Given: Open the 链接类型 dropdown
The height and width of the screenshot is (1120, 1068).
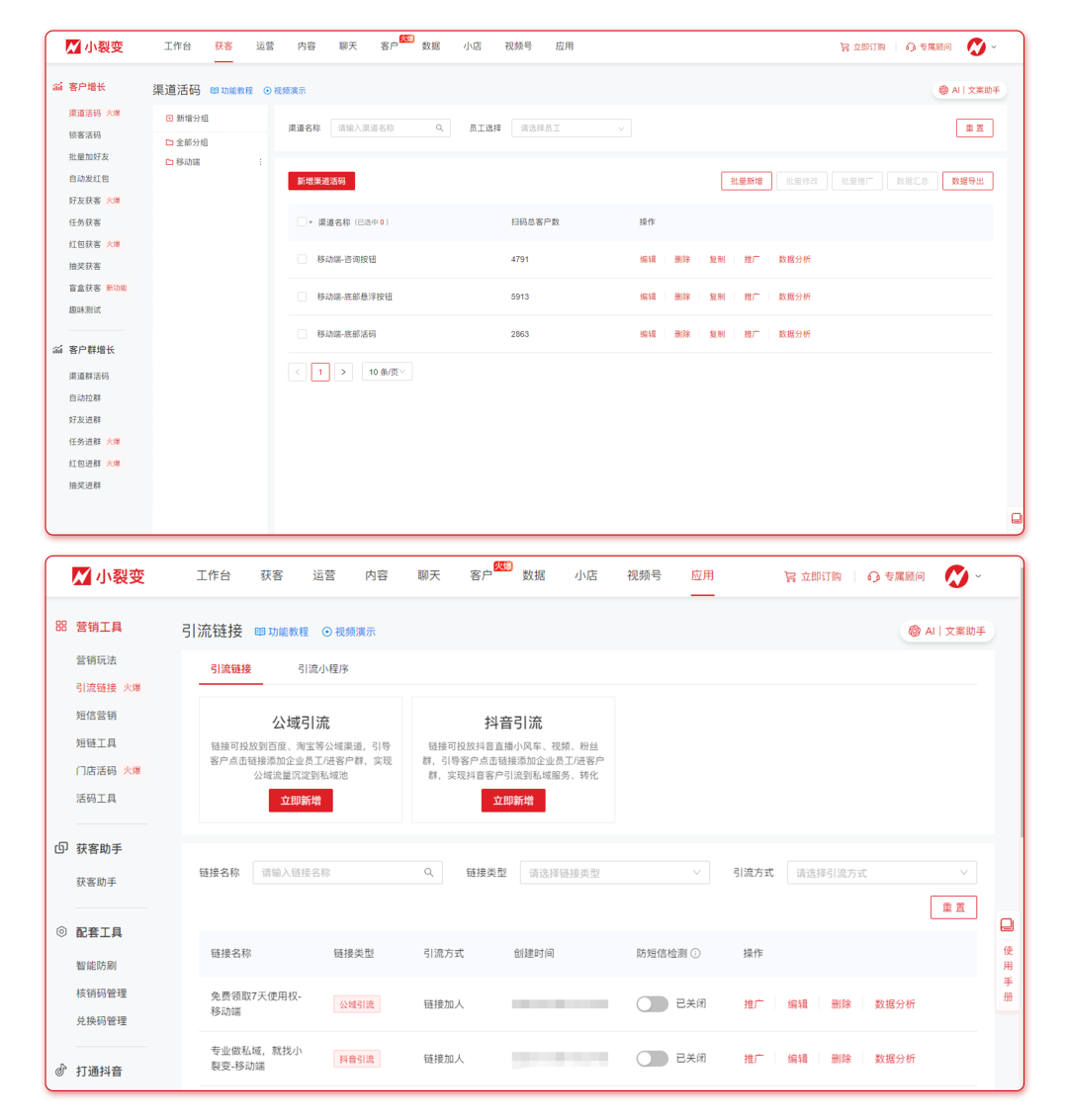Looking at the screenshot, I should (614, 873).
